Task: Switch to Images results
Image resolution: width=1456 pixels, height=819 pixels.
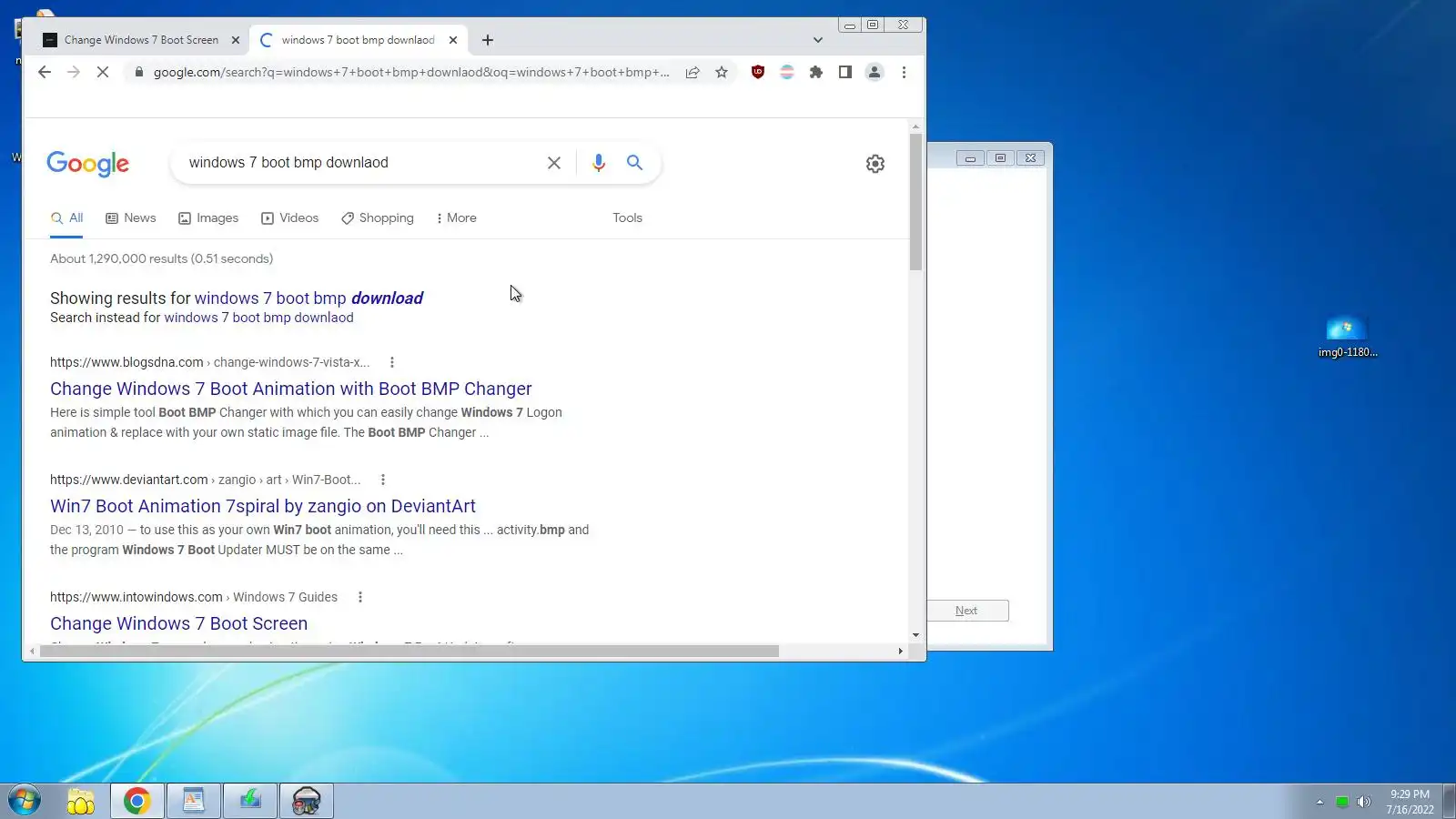Action: click(x=208, y=218)
